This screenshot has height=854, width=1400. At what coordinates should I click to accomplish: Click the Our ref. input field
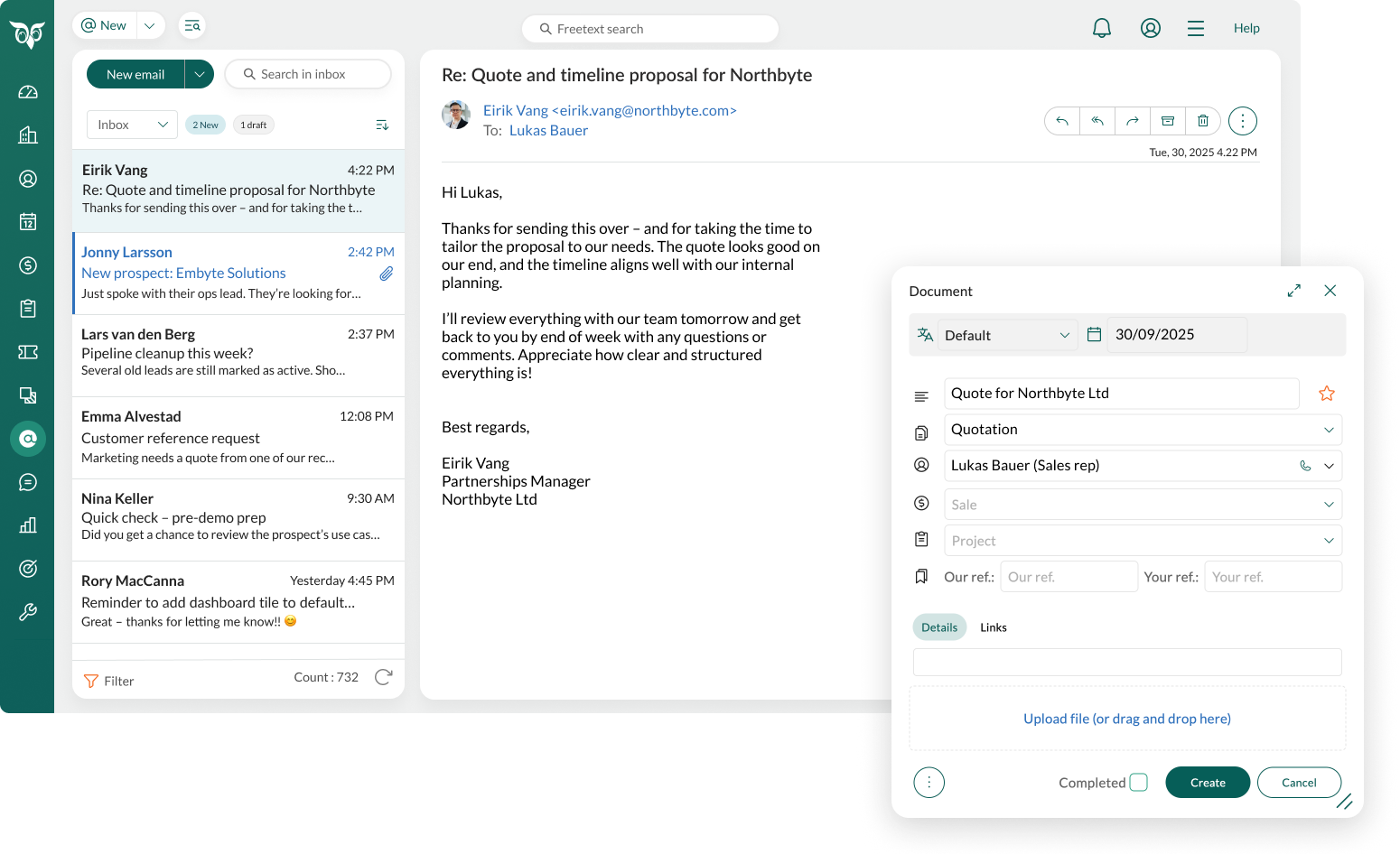(1069, 577)
